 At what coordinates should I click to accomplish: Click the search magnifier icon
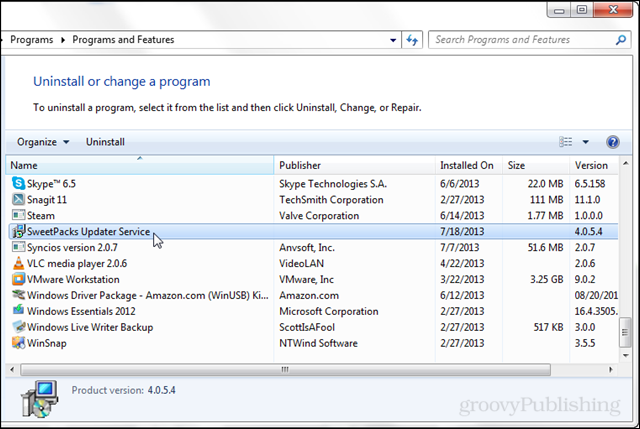pyautogui.click(x=621, y=40)
